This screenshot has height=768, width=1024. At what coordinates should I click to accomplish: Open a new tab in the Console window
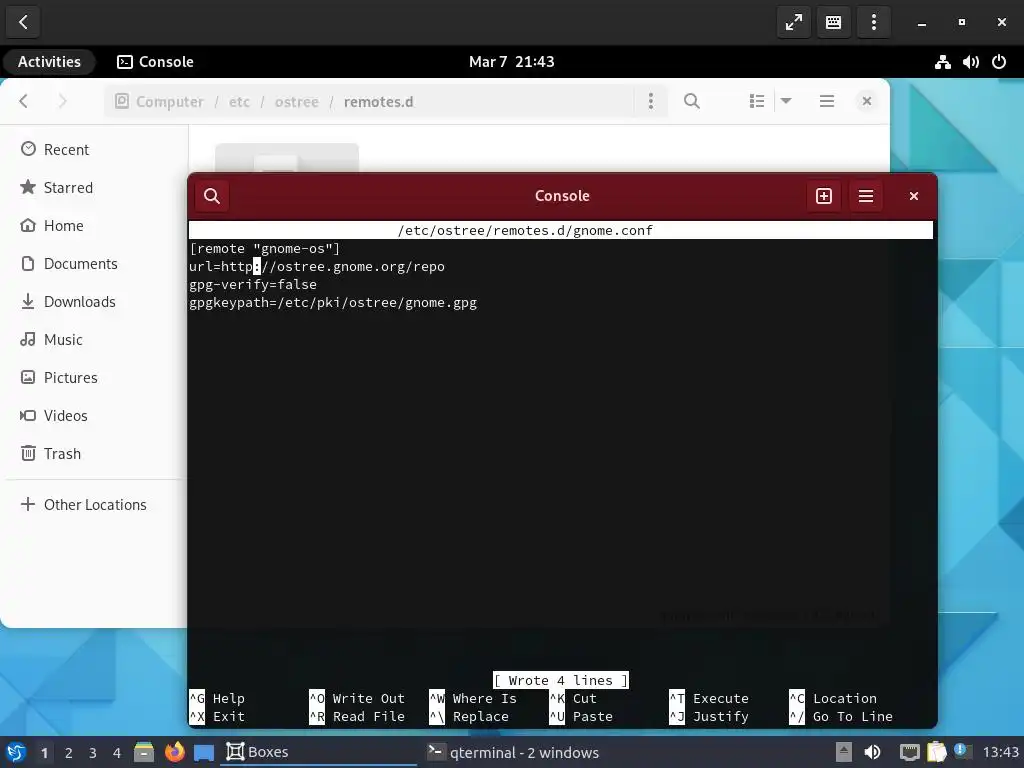tap(824, 196)
